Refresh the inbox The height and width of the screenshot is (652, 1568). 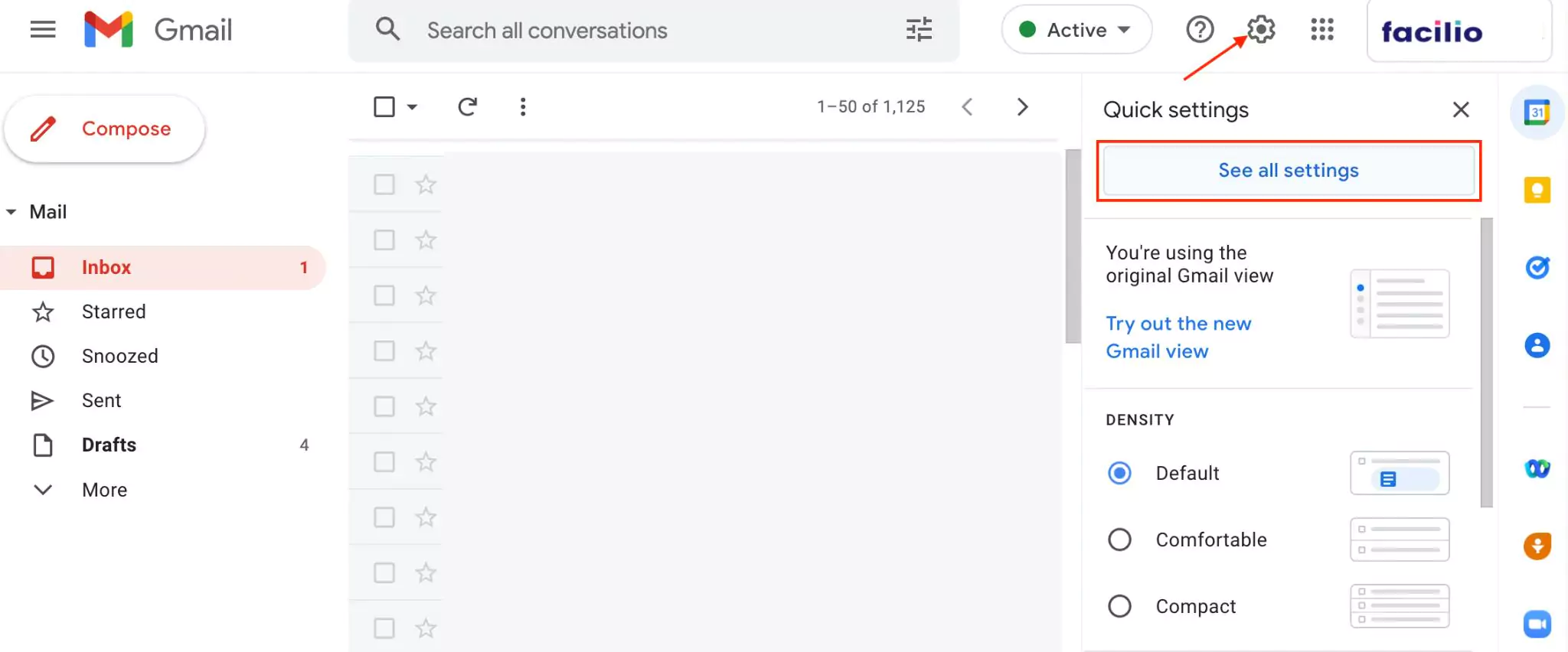[x=468, y=106]
